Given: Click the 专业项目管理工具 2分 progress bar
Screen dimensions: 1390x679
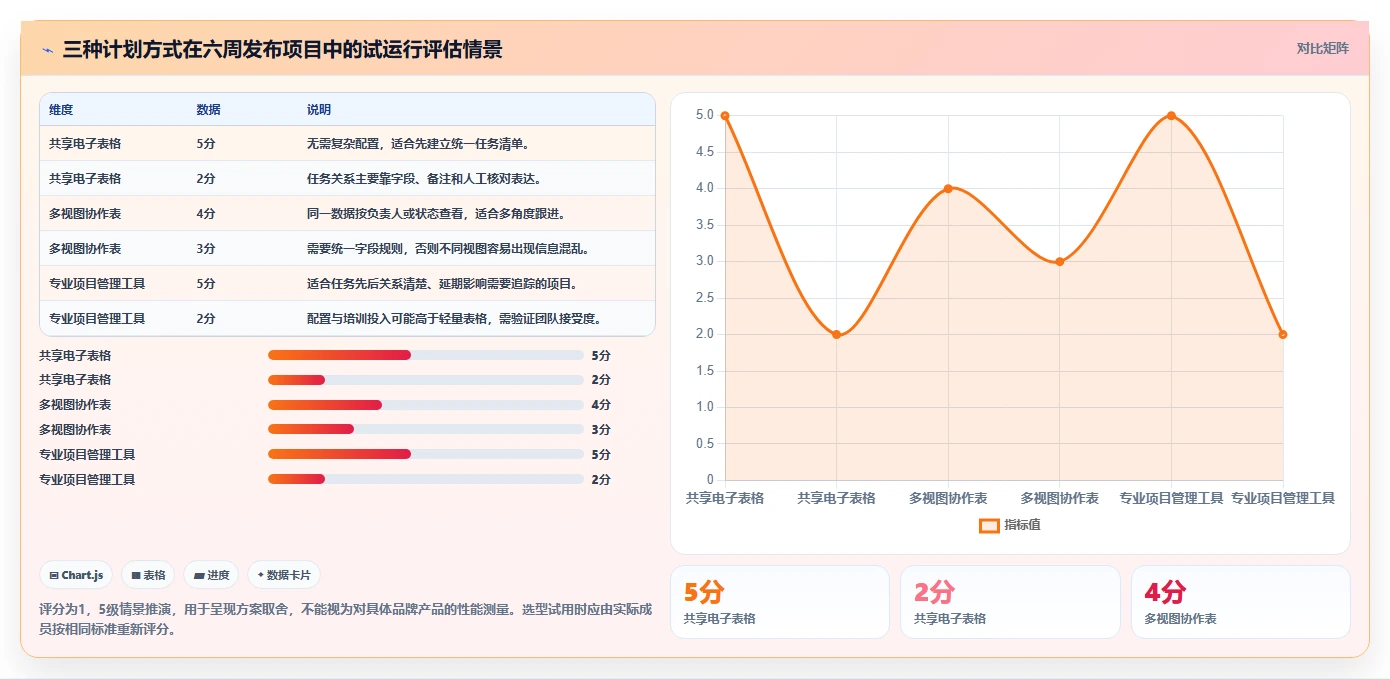Looking at the screenshot, I should click(426, 480).
